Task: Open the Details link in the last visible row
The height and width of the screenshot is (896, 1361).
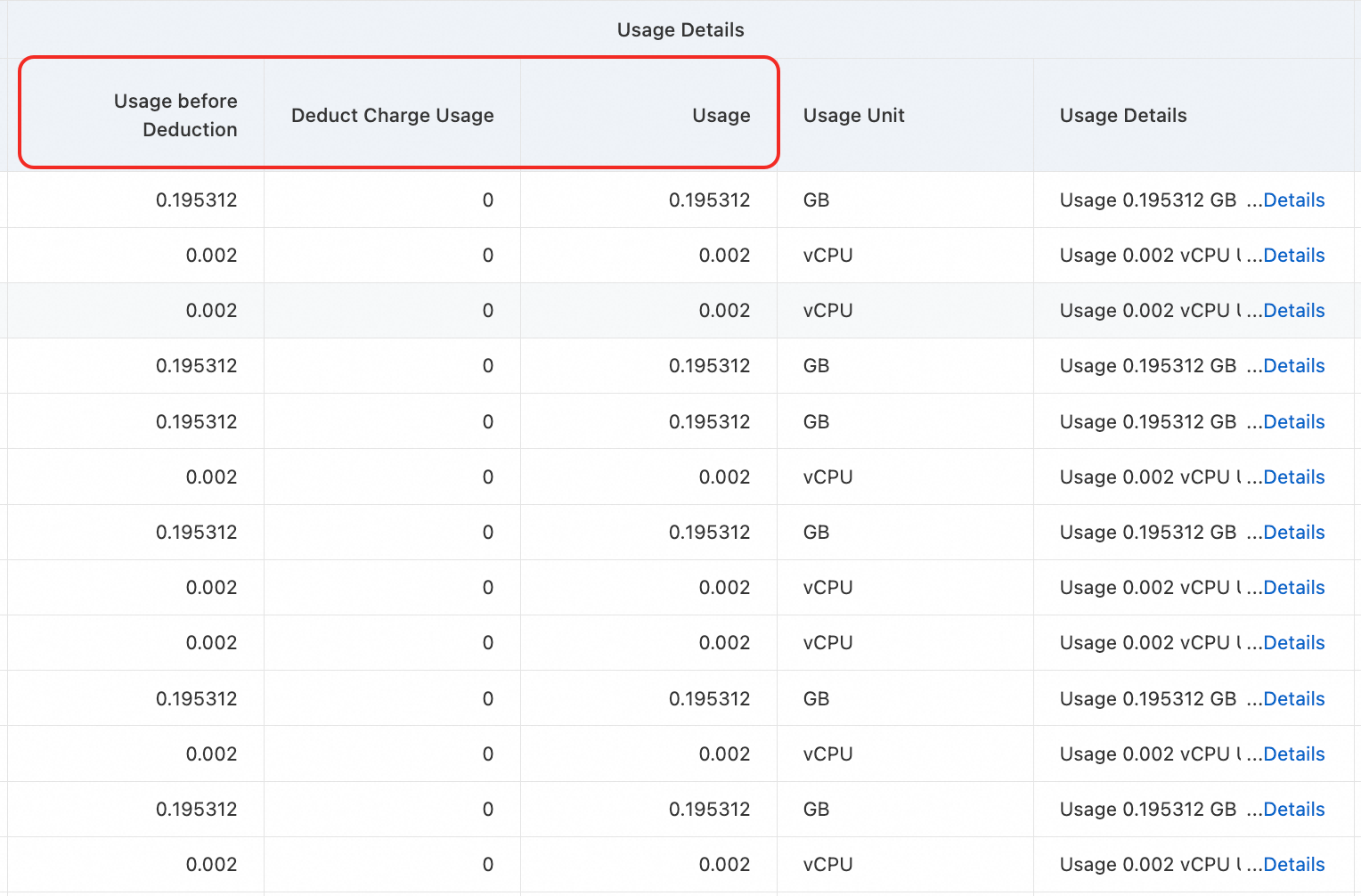Action: [x=1294, y=865]
